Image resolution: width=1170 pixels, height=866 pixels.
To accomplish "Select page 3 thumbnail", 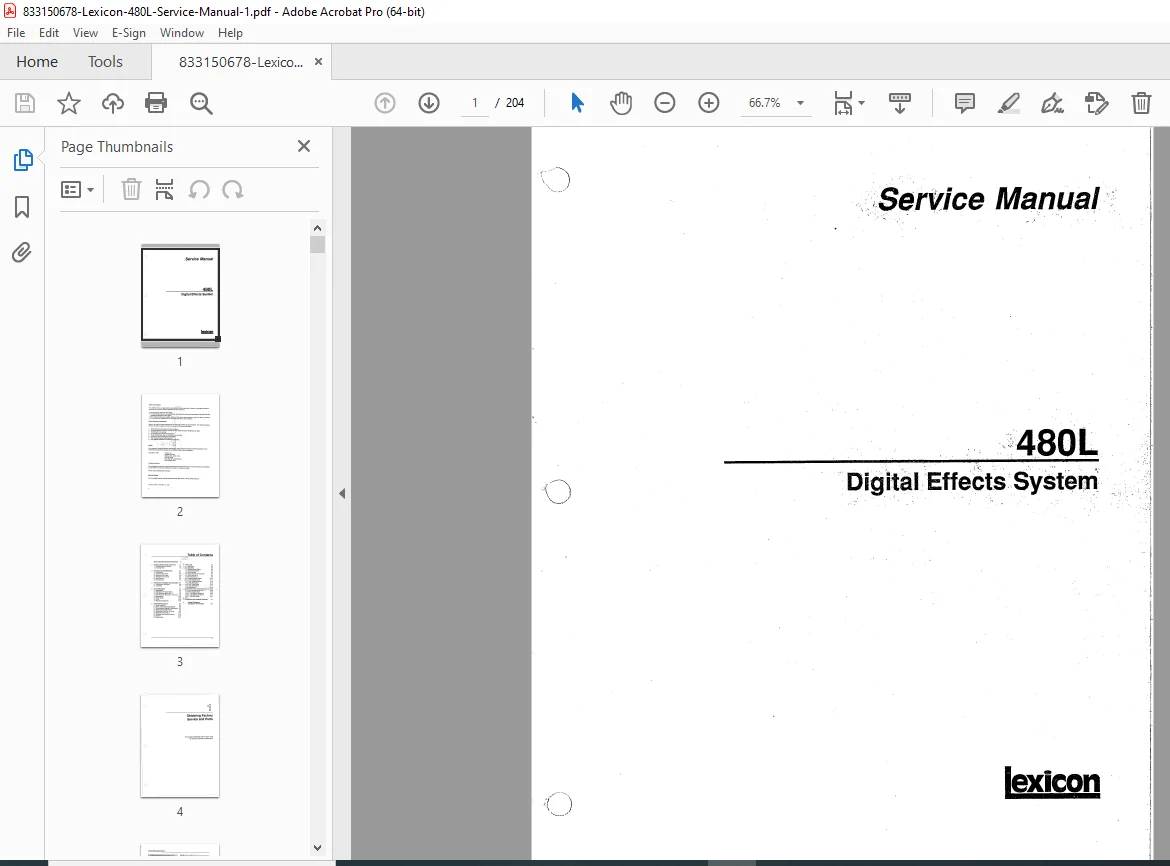I will (181, 596).
